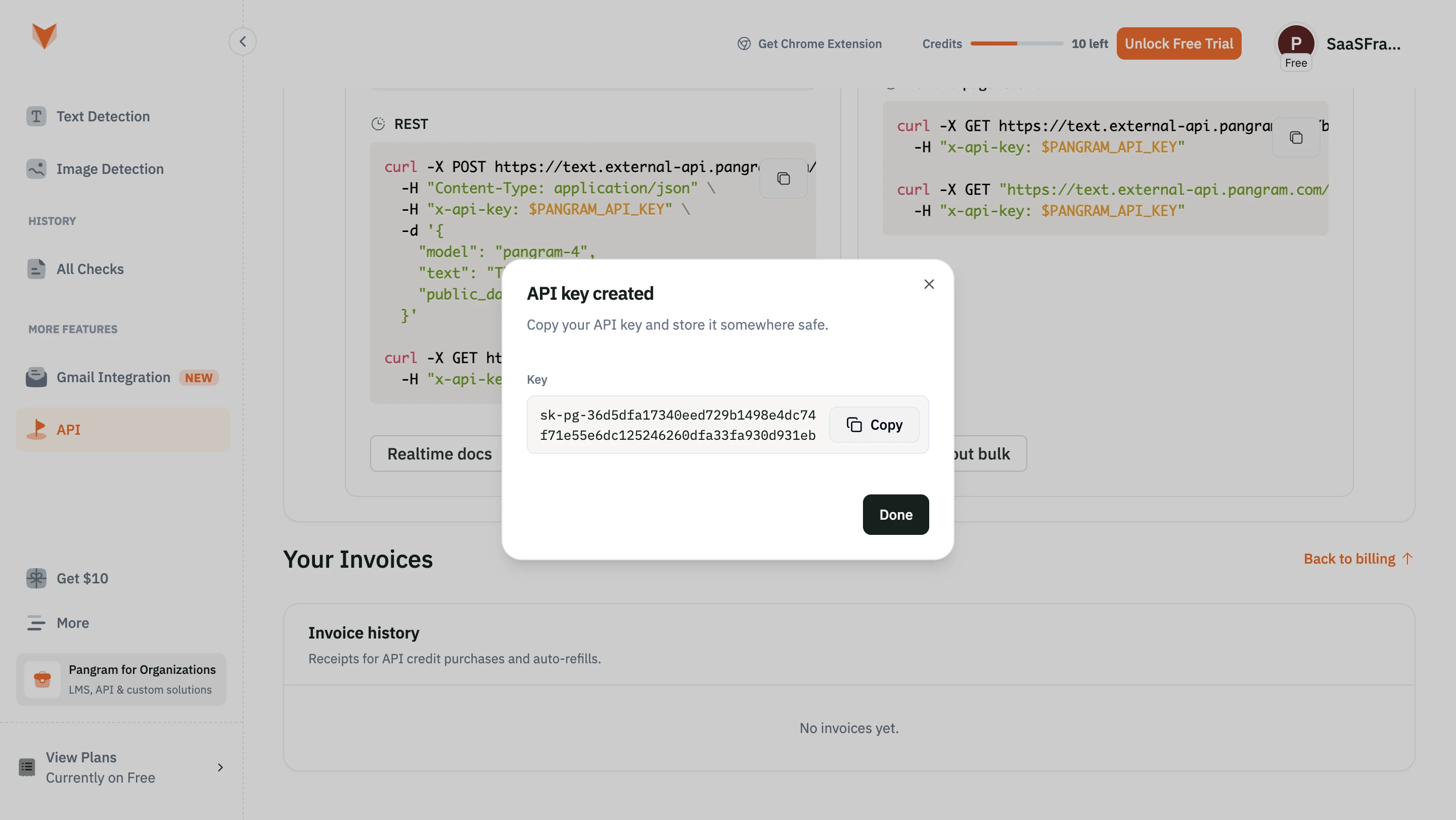Open Image Detection from the sidebar

[x=123, y=169]
